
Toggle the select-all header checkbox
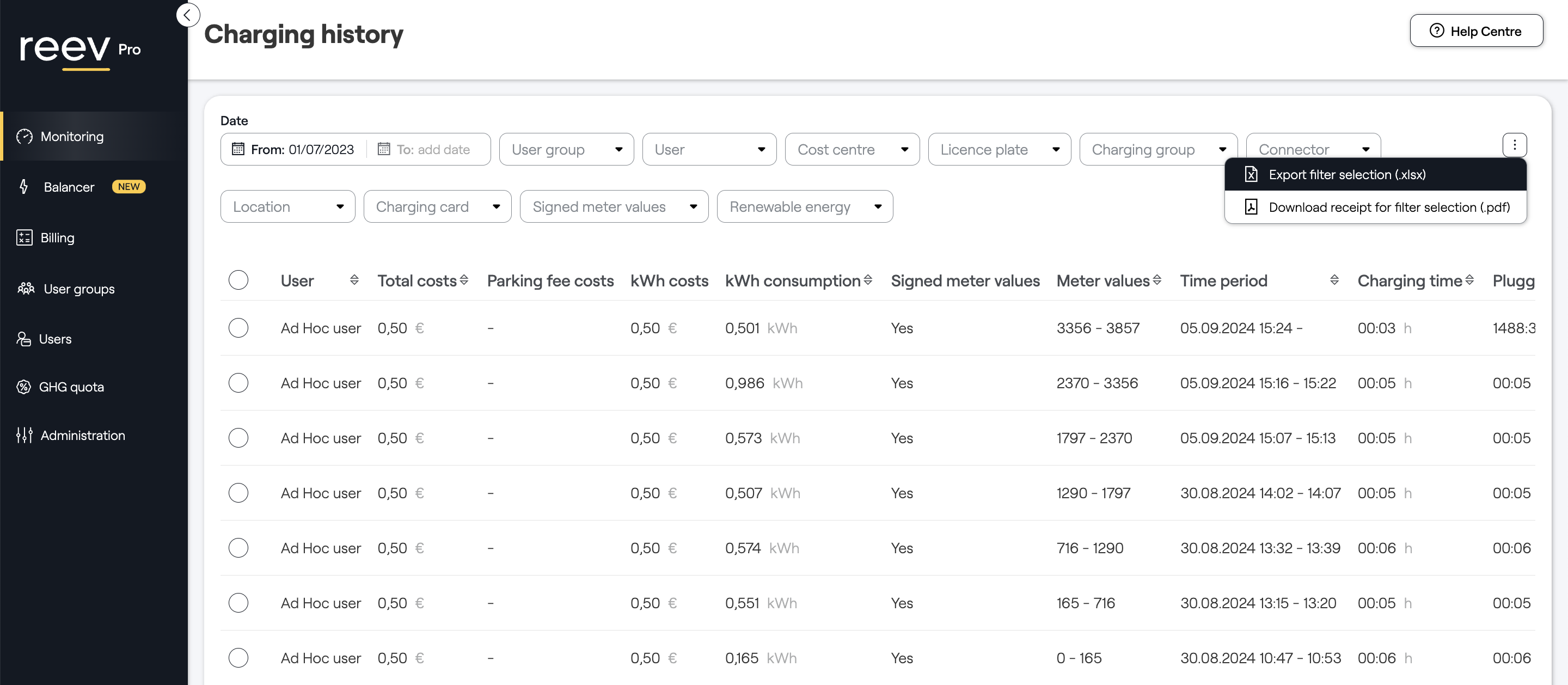pos(238,280)
